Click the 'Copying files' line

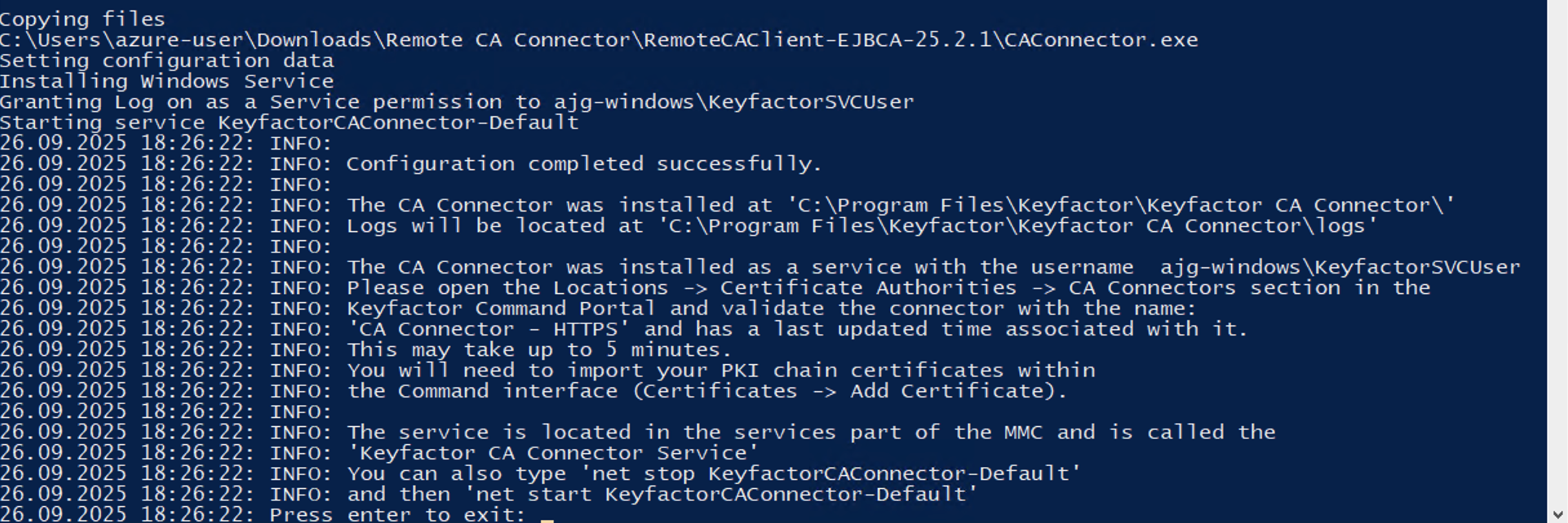pyautogui.click(x=82, y=19)
